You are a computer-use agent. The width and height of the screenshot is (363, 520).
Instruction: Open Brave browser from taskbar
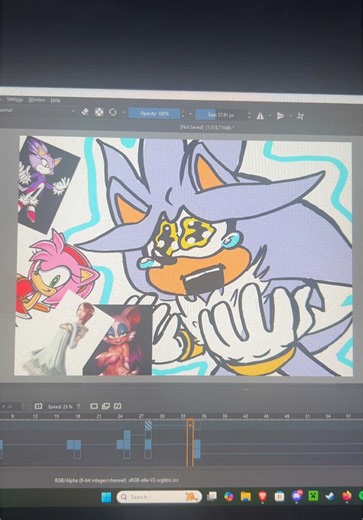coord(262,497)
